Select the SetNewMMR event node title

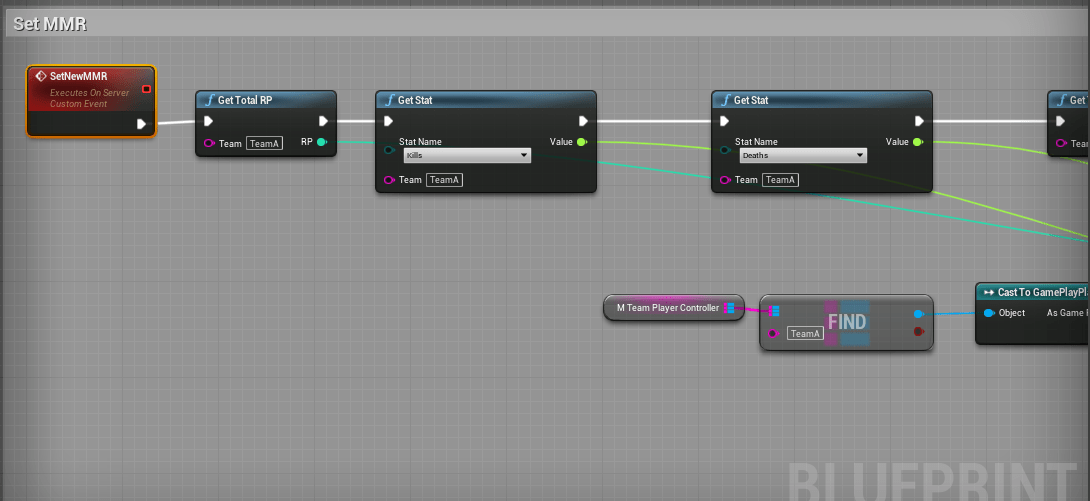pyautogui.click(x=78, y=76)
